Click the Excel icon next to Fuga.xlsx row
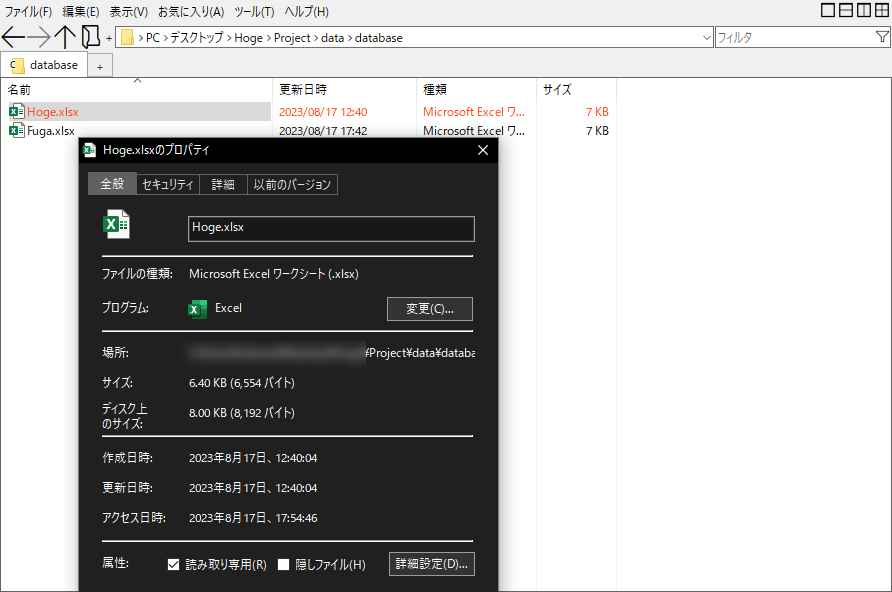The height and width of the screenshot is (592, 892). pyautogui.click(x=16, y=130)
